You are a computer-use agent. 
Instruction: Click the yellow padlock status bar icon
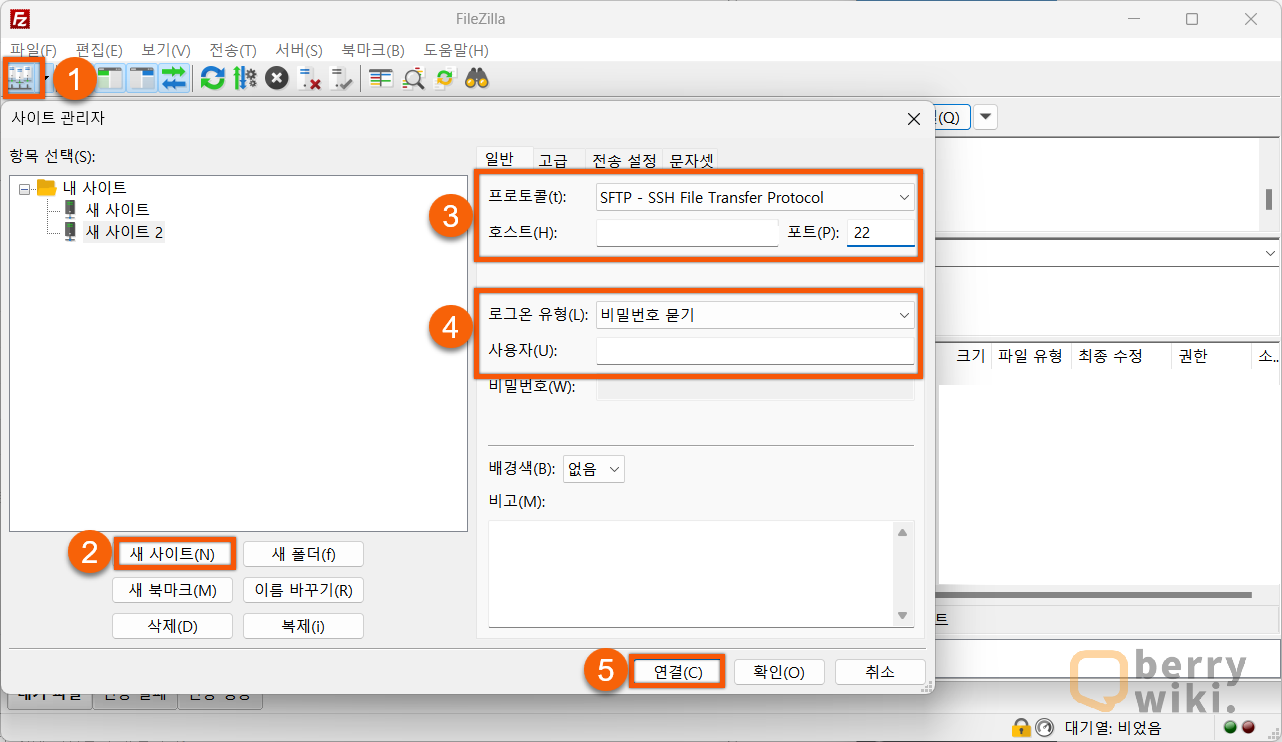pyautogui.click(x=1021, y=727)
